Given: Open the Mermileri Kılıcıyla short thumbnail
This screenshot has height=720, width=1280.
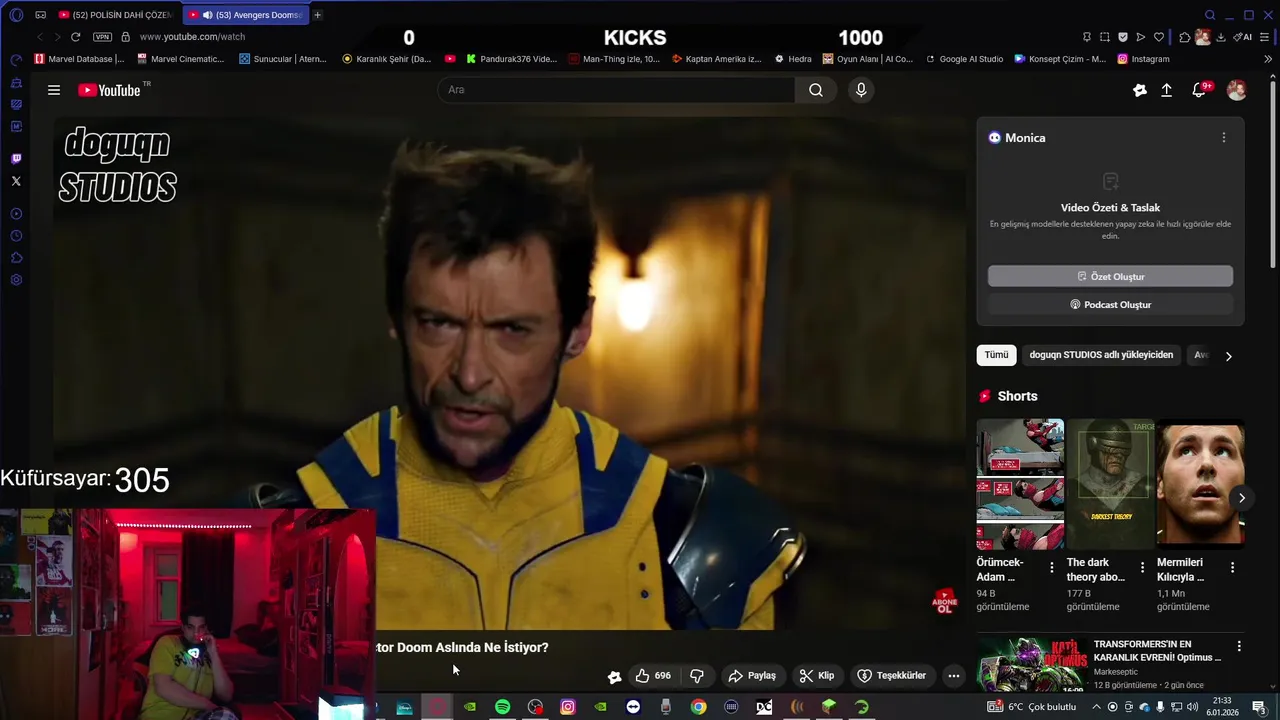Looking at the screenshot, I should 1200,484.
